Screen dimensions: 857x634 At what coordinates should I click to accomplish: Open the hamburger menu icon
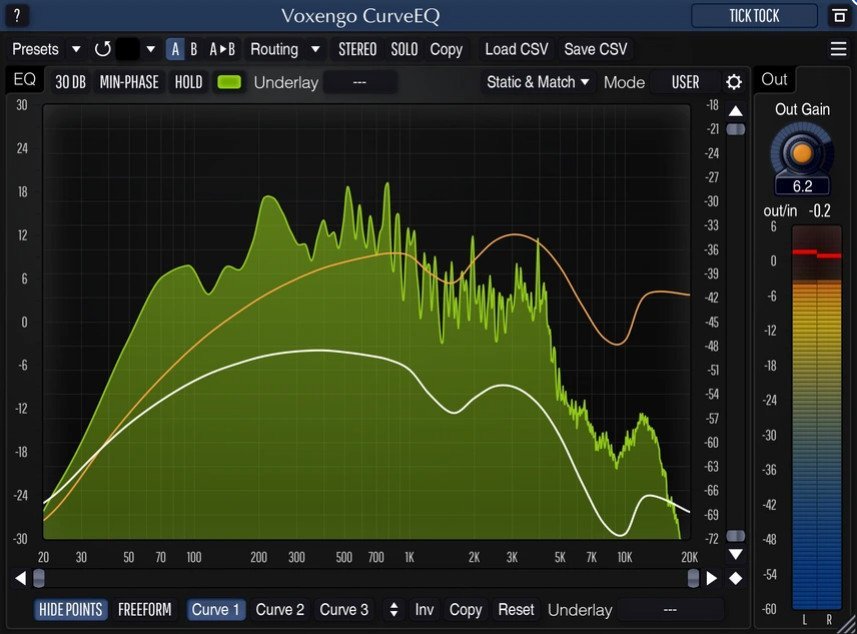click(x=838, y=49)
